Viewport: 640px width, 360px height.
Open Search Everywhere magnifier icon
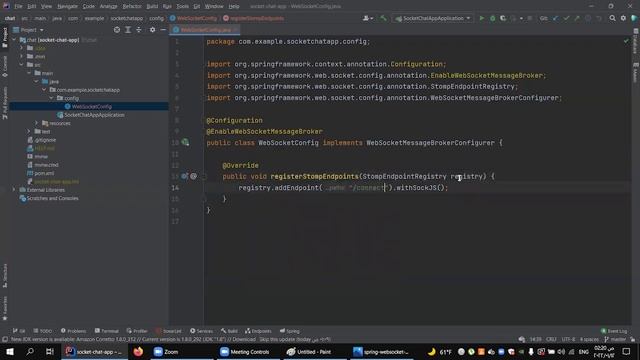click(612, 18)
